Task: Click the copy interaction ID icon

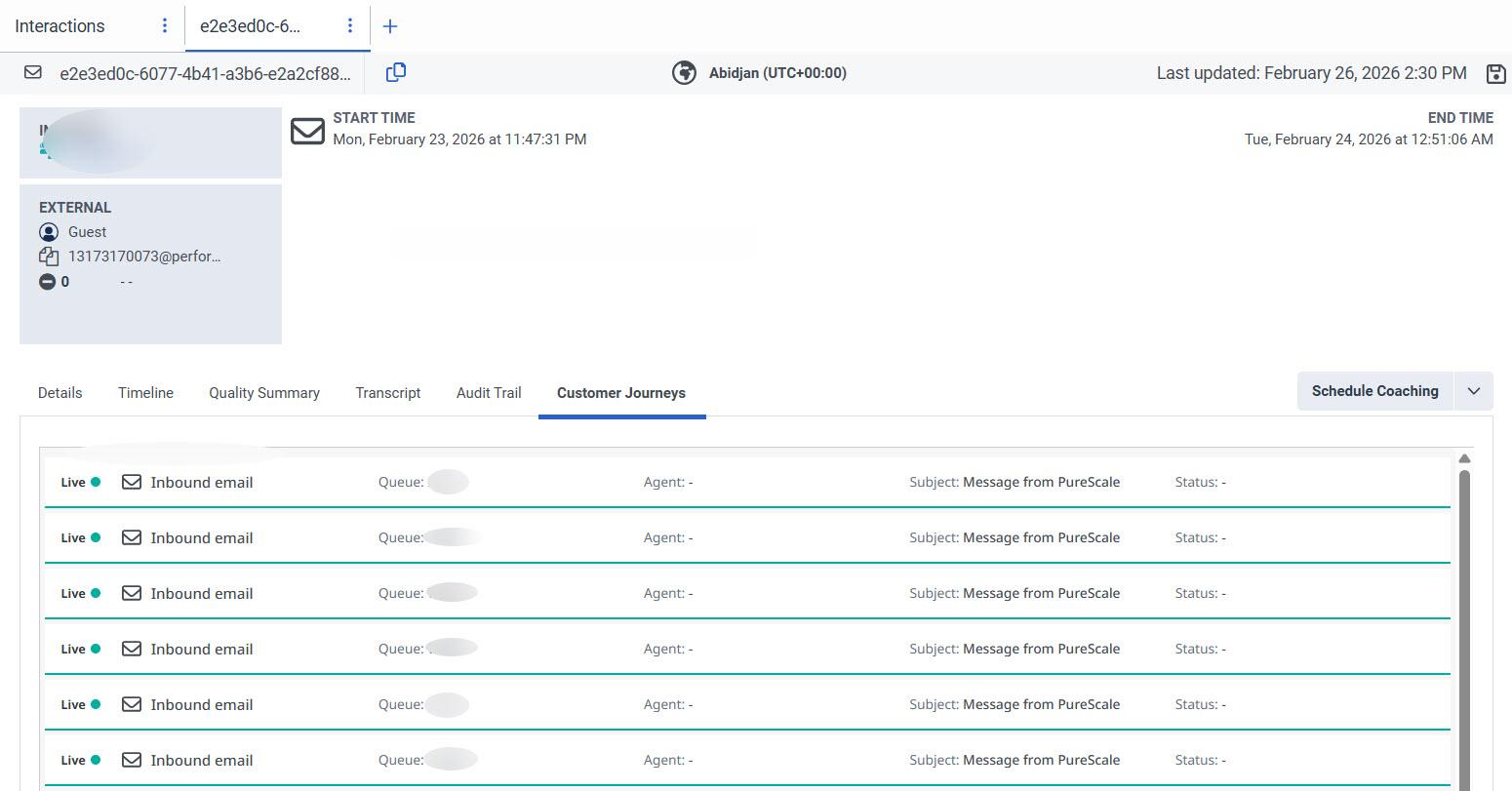Action: [x=395, y=72]
